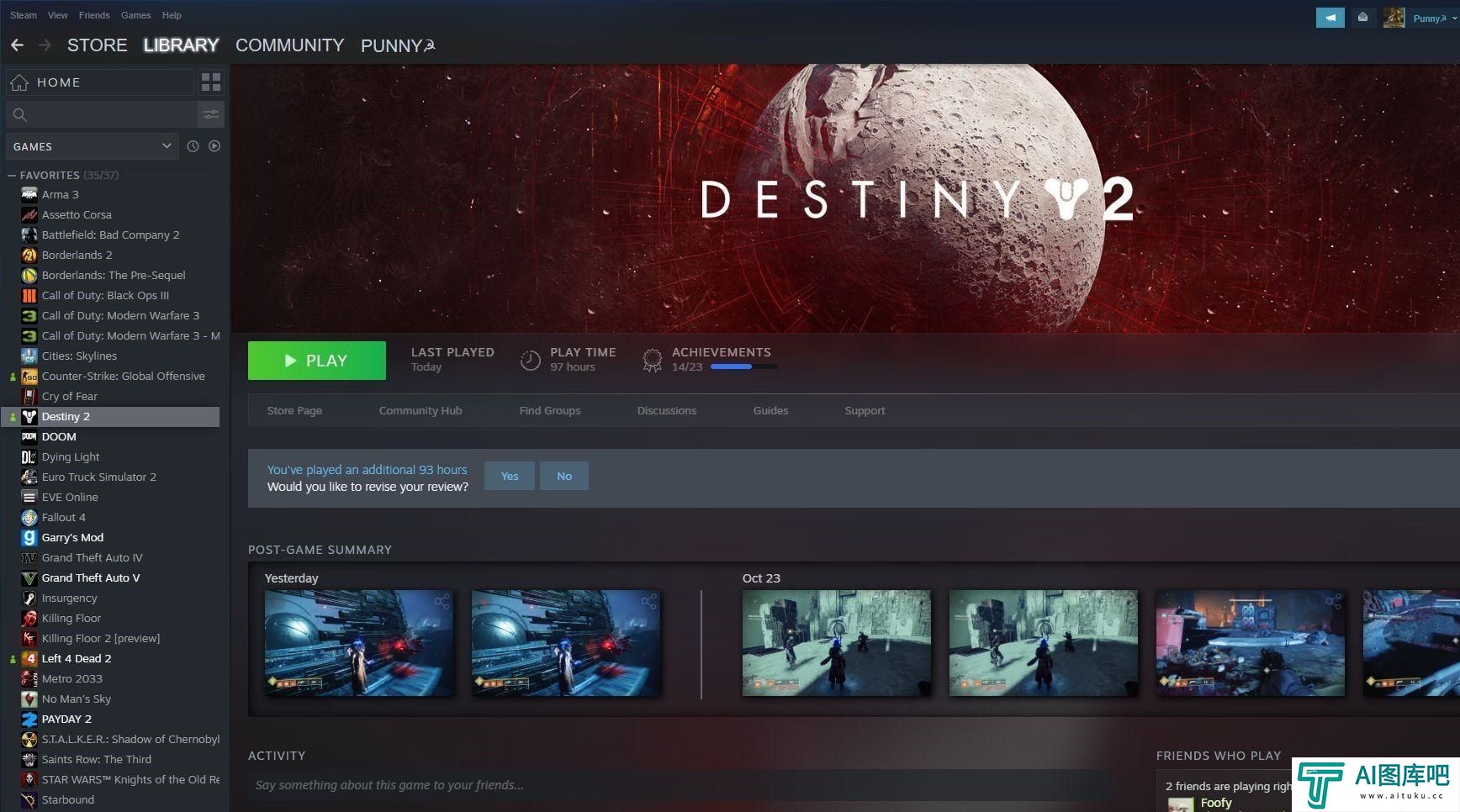Open the announcements megaphone icon
The height and width of the screenshot is (812, 1460).
pos(1330,18)
